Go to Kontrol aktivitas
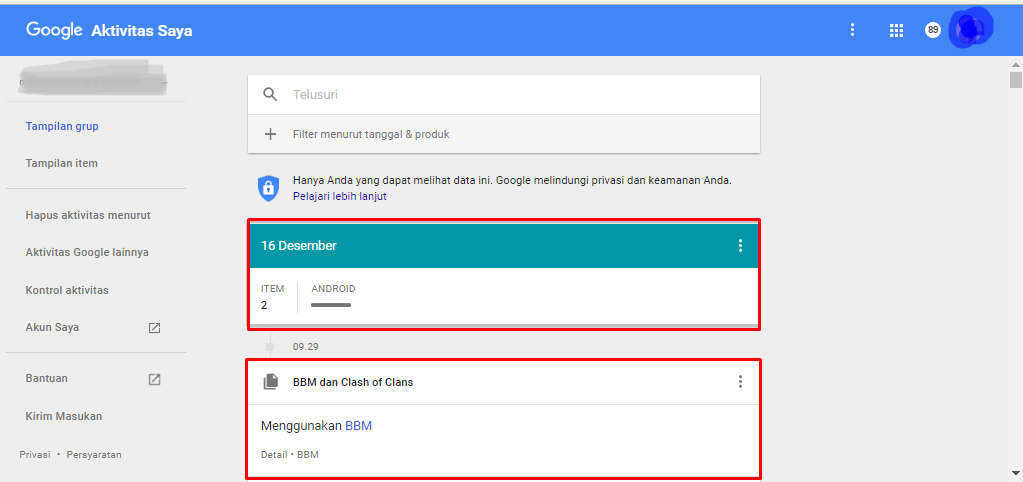The height and width of the screenshot is (482, 1023). [x=67, y=290]
